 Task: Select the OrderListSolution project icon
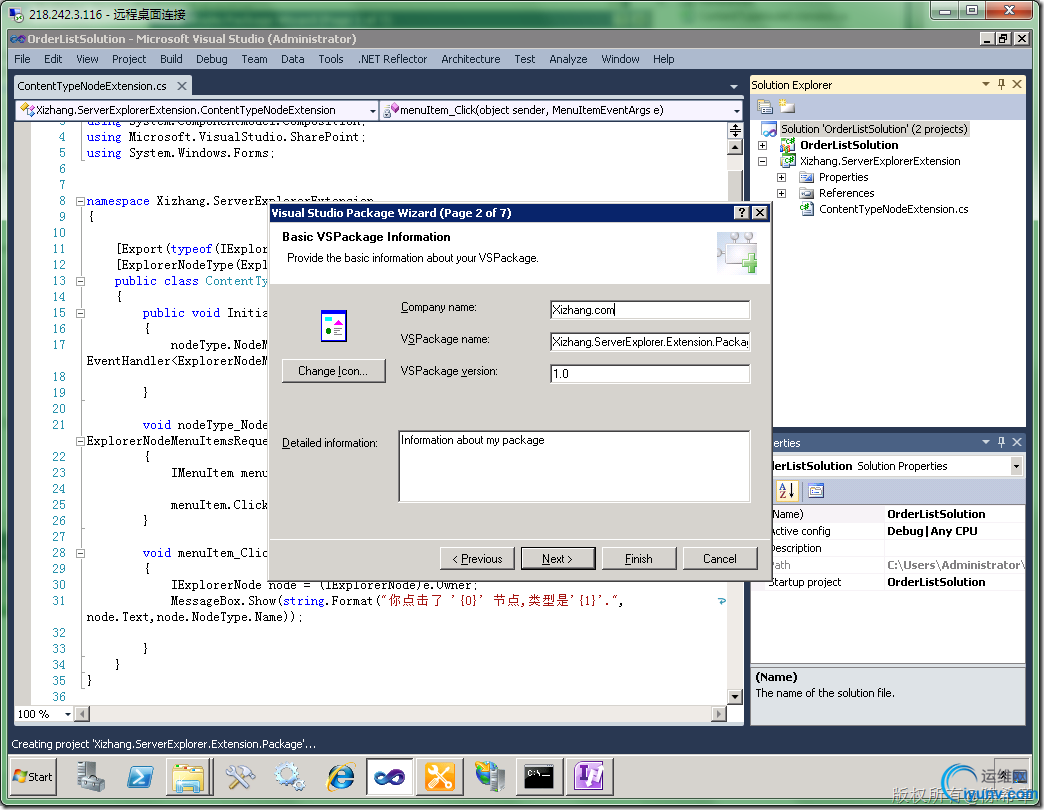click(x=788, y=145)
